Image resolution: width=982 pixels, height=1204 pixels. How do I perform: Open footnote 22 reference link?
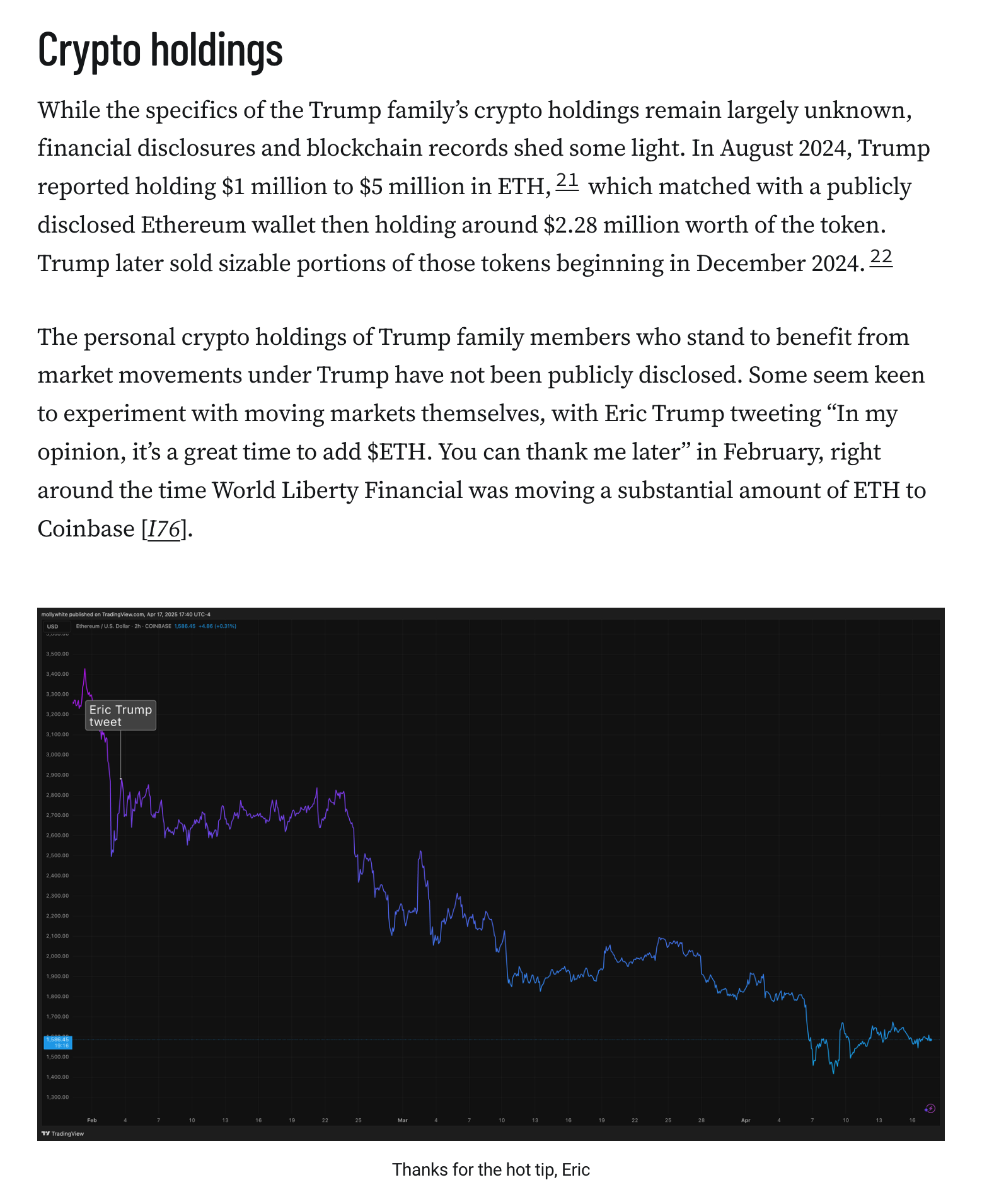coord(881,257)
